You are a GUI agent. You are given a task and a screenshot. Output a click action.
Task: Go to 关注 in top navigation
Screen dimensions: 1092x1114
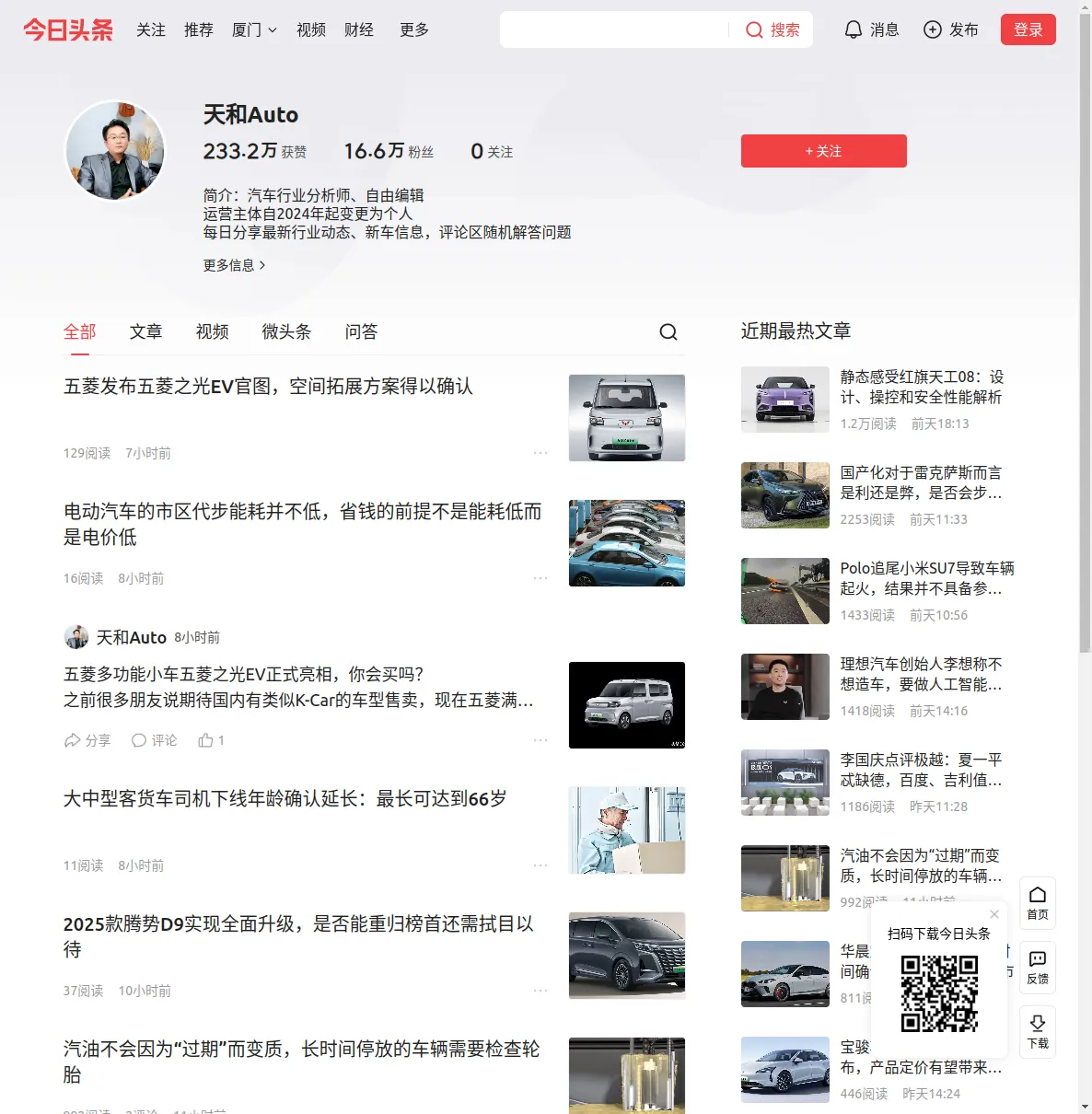(151, 29)
